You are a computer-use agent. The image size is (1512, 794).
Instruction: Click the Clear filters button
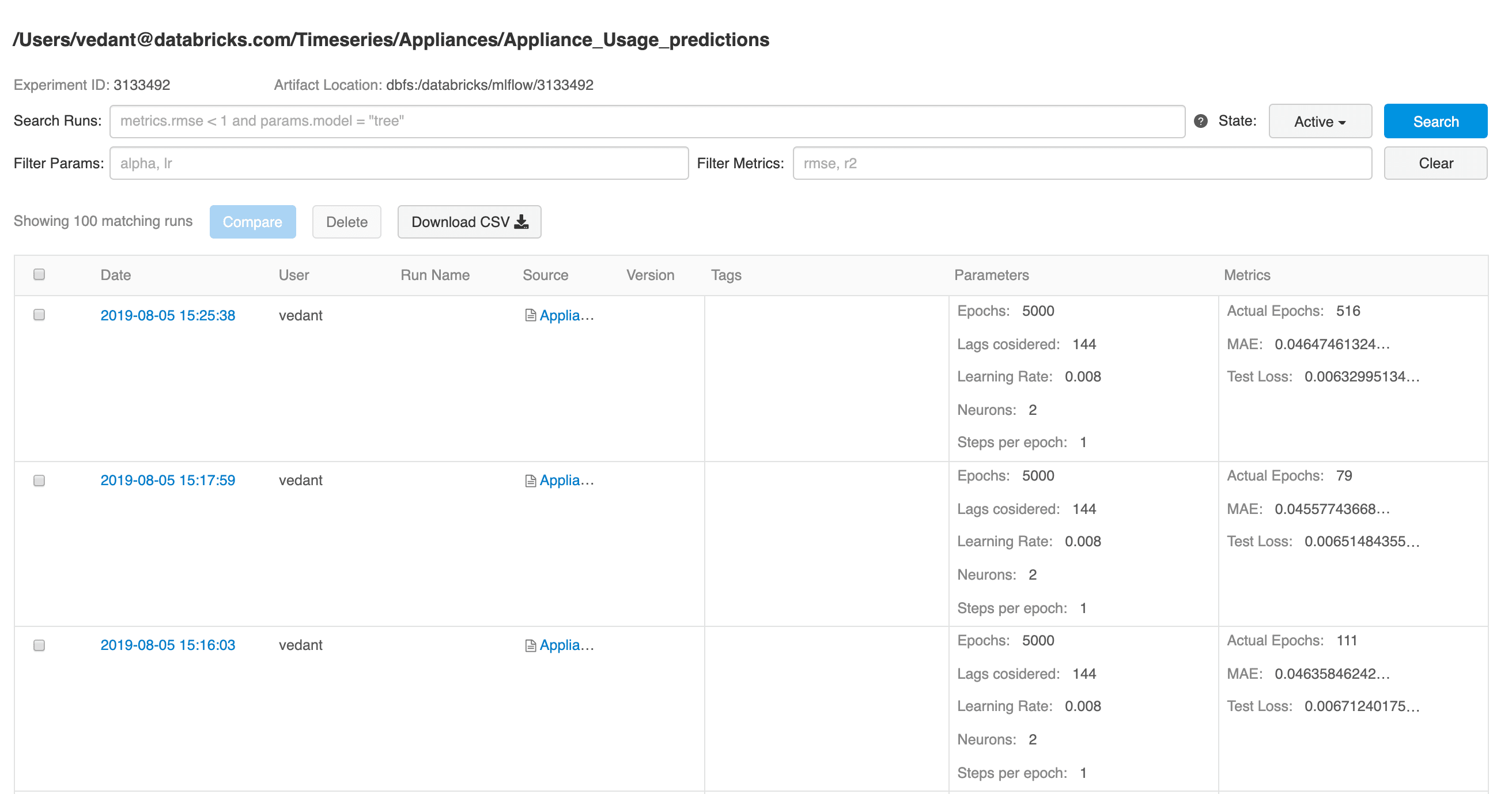[1435, 163]
